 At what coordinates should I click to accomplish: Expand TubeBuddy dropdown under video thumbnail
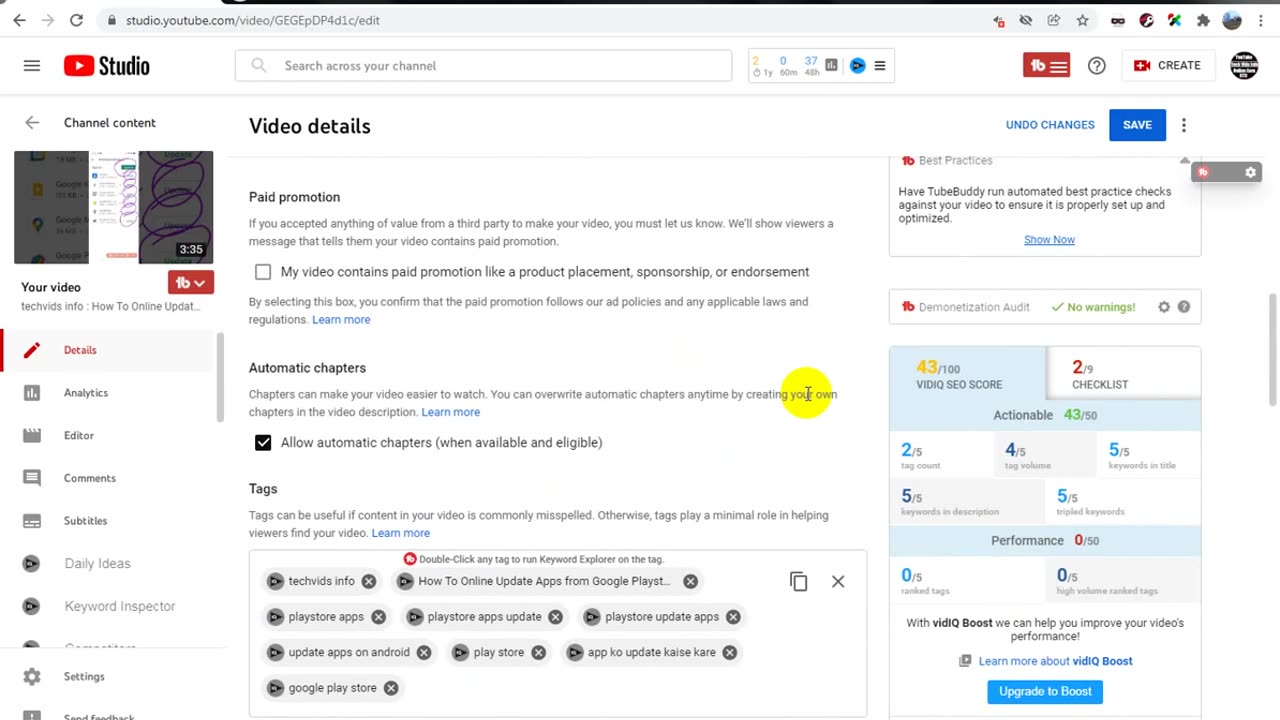tap(190, 283)
